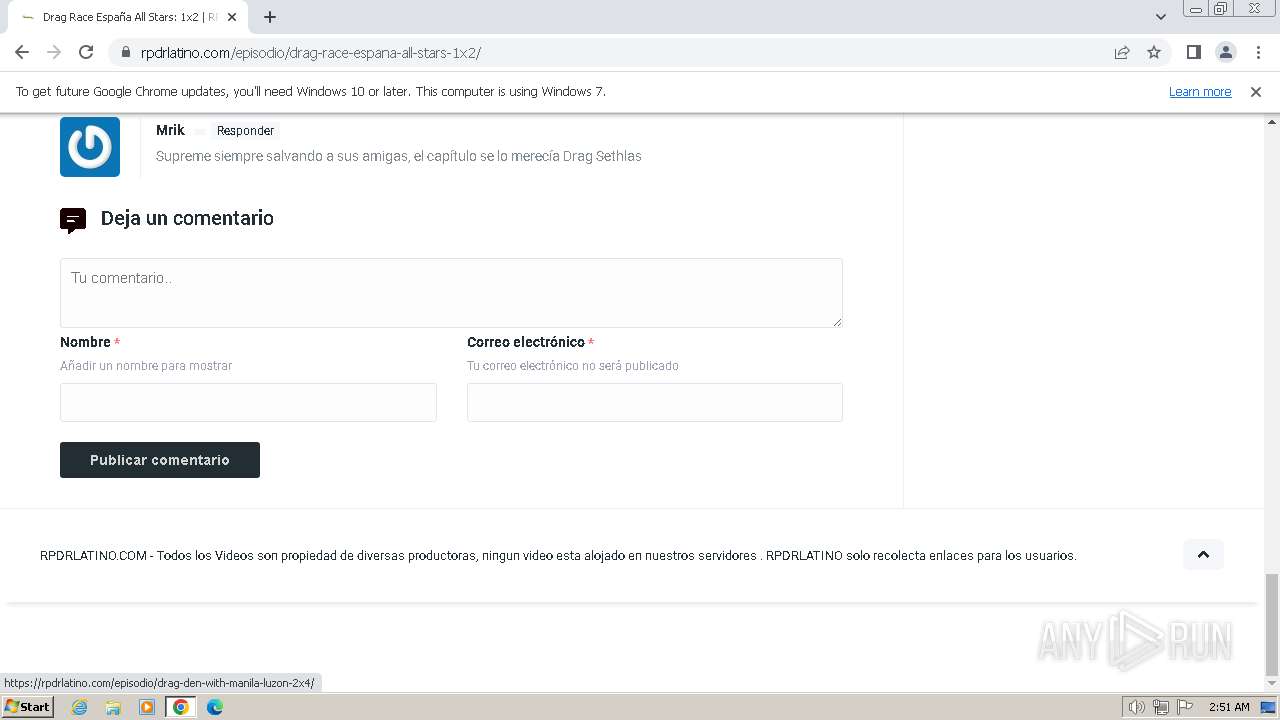This screenshot has height=720, width=1280.
Task: Launch Internet Explorer from taskbar
Action: click(80, 707)
